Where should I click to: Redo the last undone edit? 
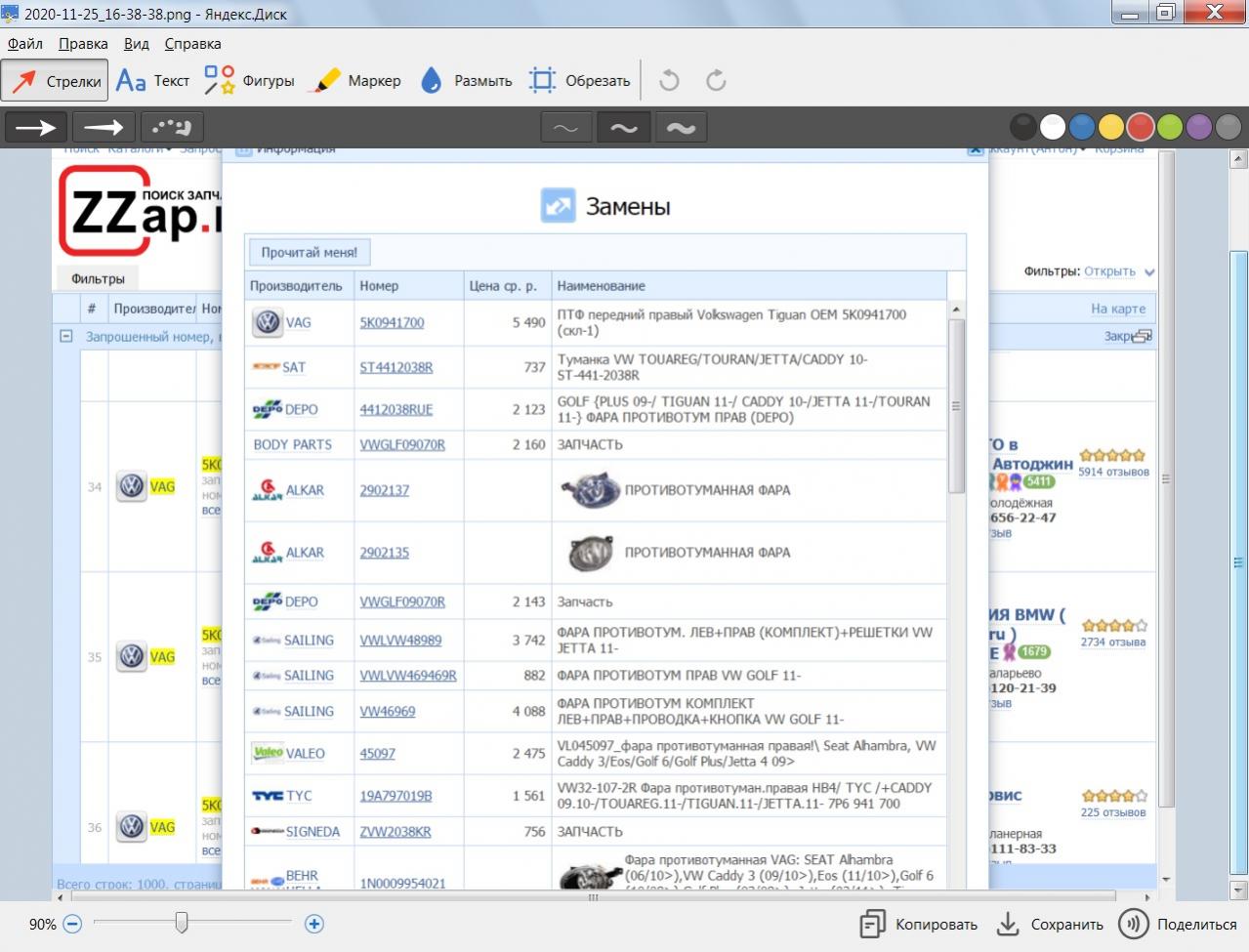click(x=716, y=81)
